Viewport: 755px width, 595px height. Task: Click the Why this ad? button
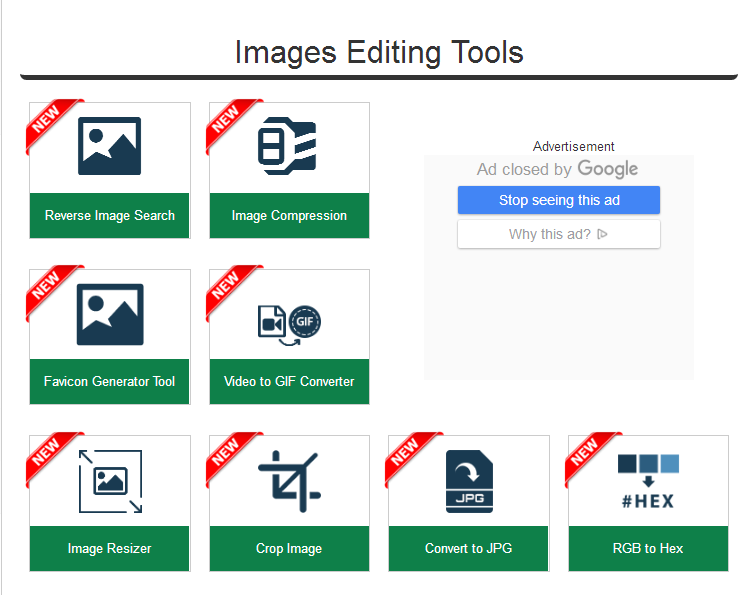[x=558, y=235]
